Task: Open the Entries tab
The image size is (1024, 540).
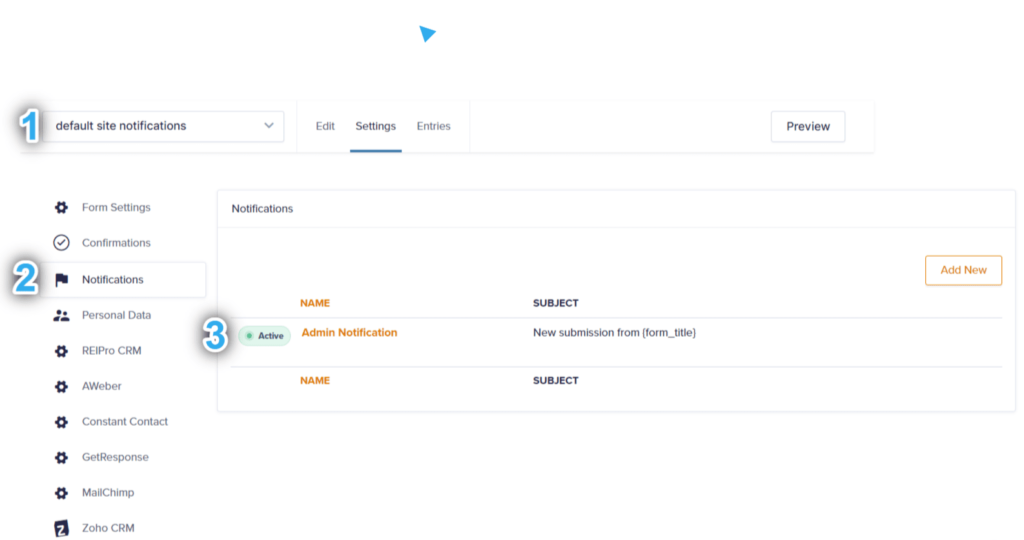Action: (x=434, y=126)
